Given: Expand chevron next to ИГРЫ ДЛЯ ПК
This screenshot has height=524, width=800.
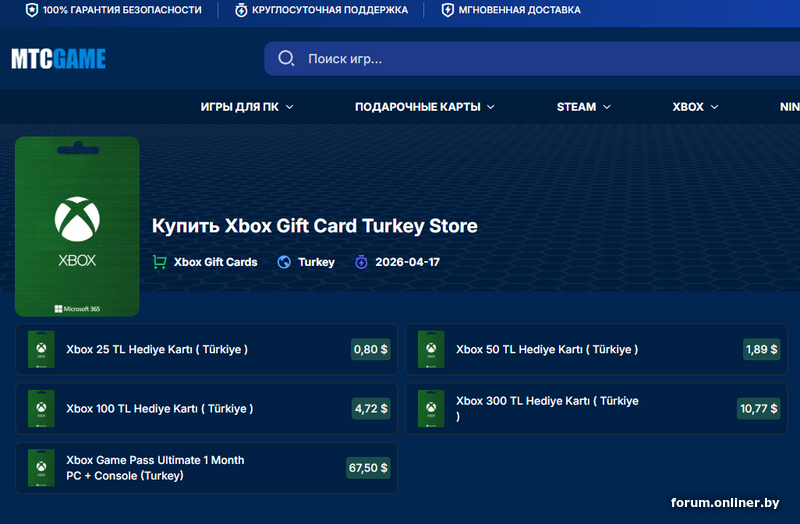Looking at the screenshot, I should [x=289, y=107].
